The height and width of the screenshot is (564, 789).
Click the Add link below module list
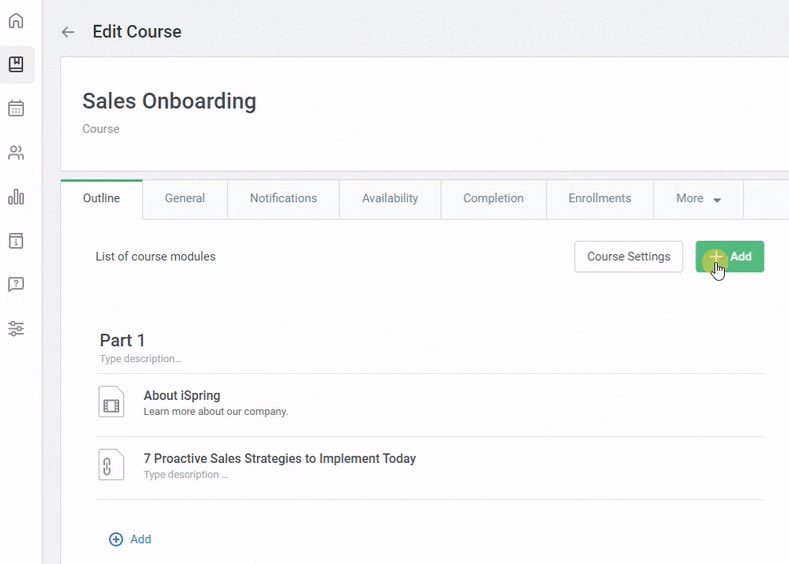point(130,539)
